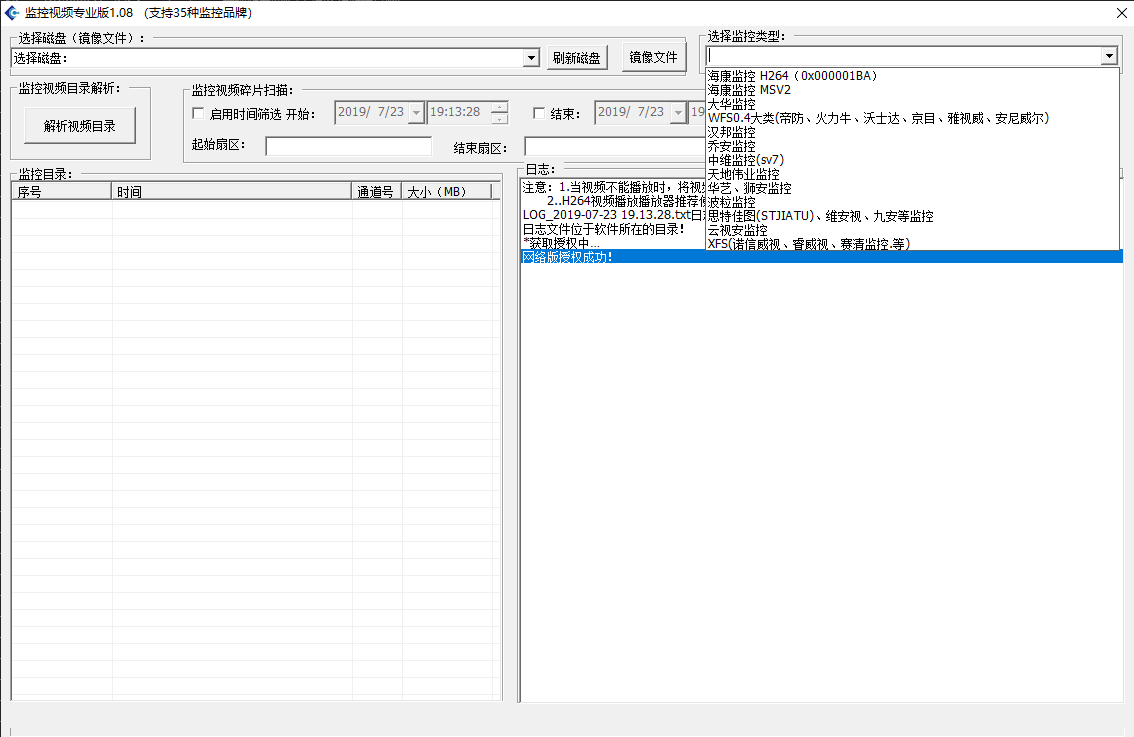Click the 解析视频目录 button
1134x737 pixels.
[80, 126]
